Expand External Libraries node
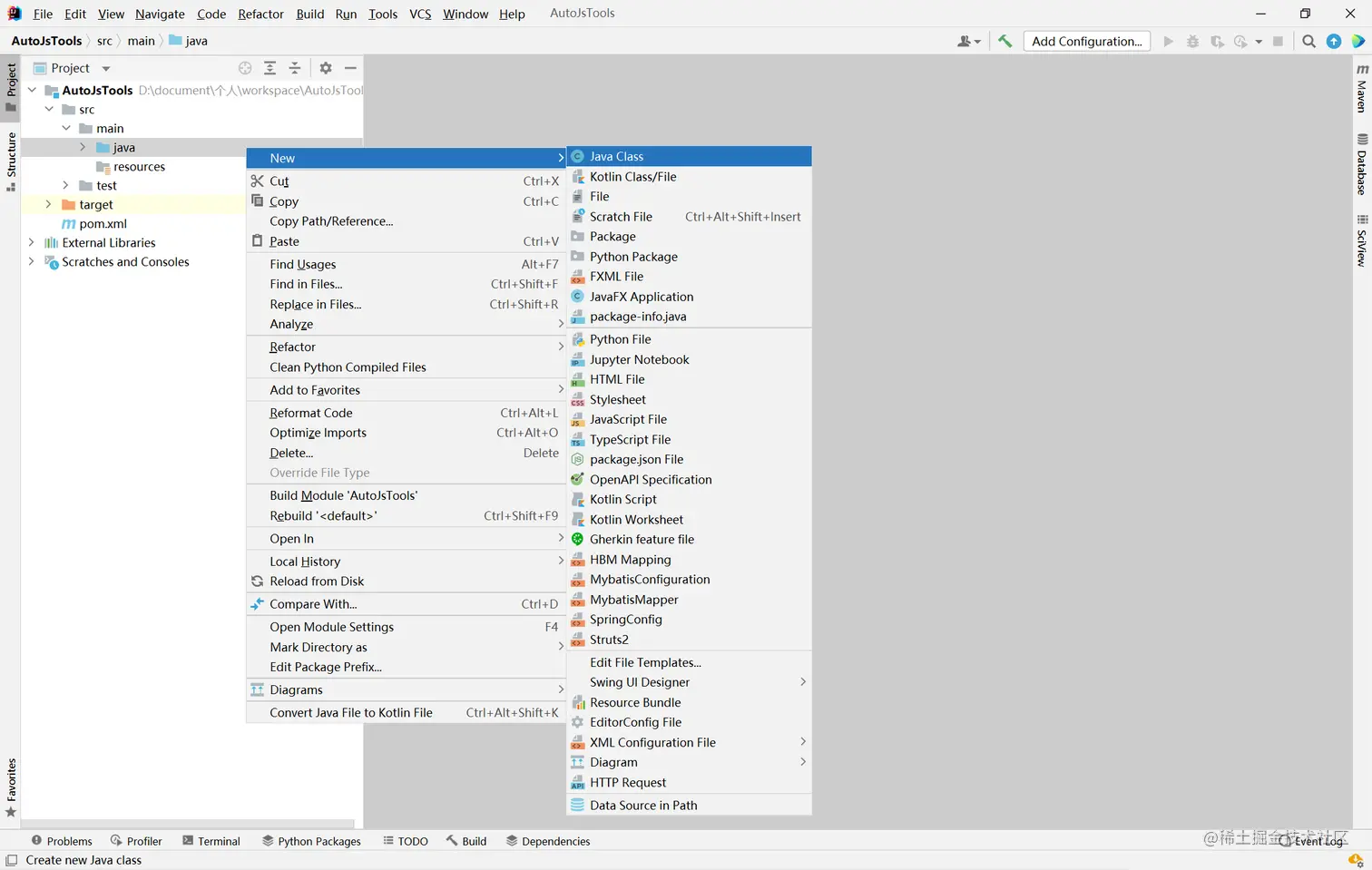The width and height of the screenshot is (1372, 870). pyautogui.click(x=31, y=242)
